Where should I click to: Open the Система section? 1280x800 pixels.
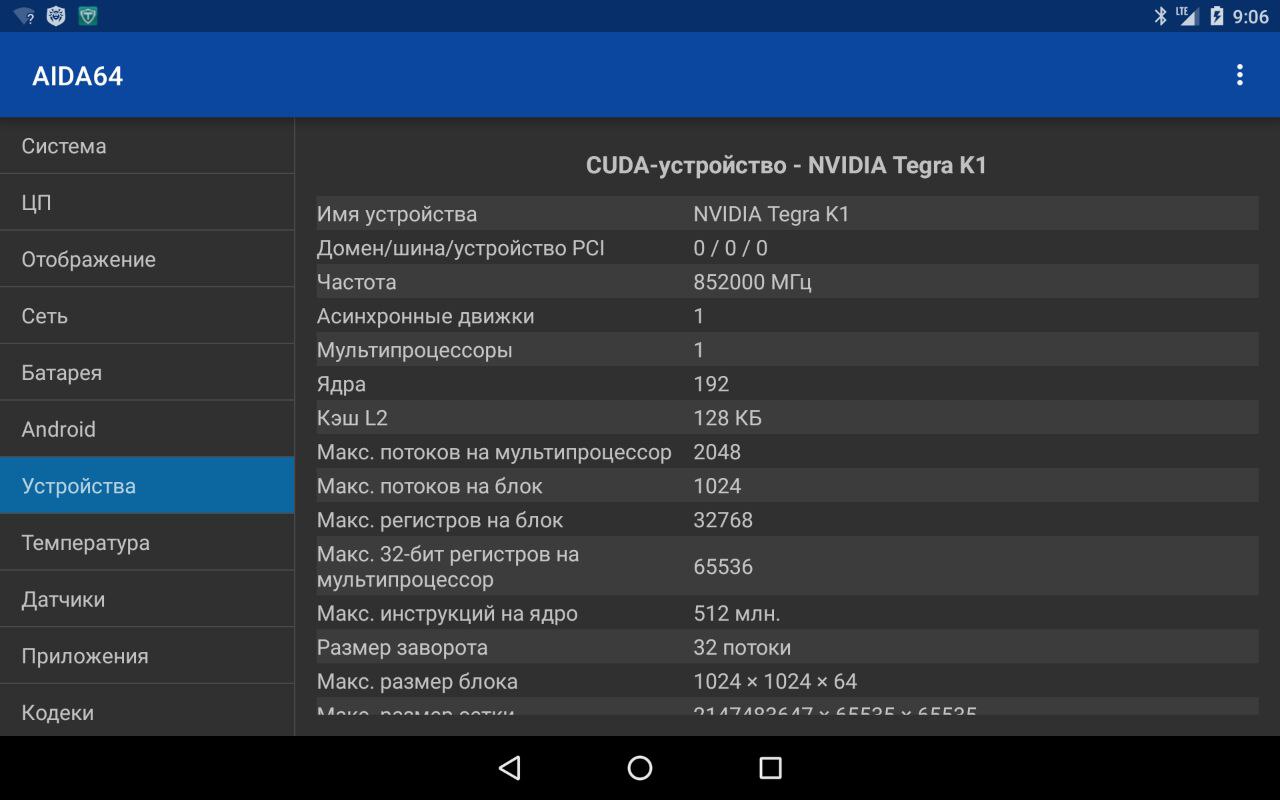coord(147,146)
